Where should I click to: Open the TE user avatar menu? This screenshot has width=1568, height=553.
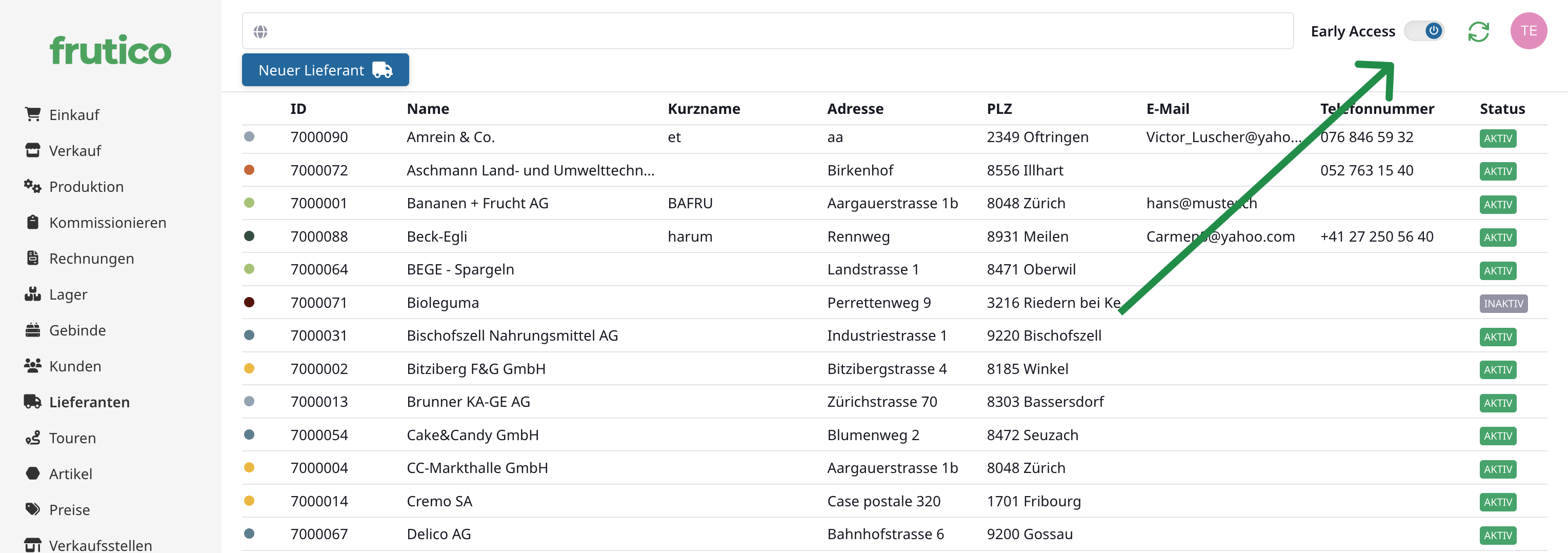(x=1528, y=31)
